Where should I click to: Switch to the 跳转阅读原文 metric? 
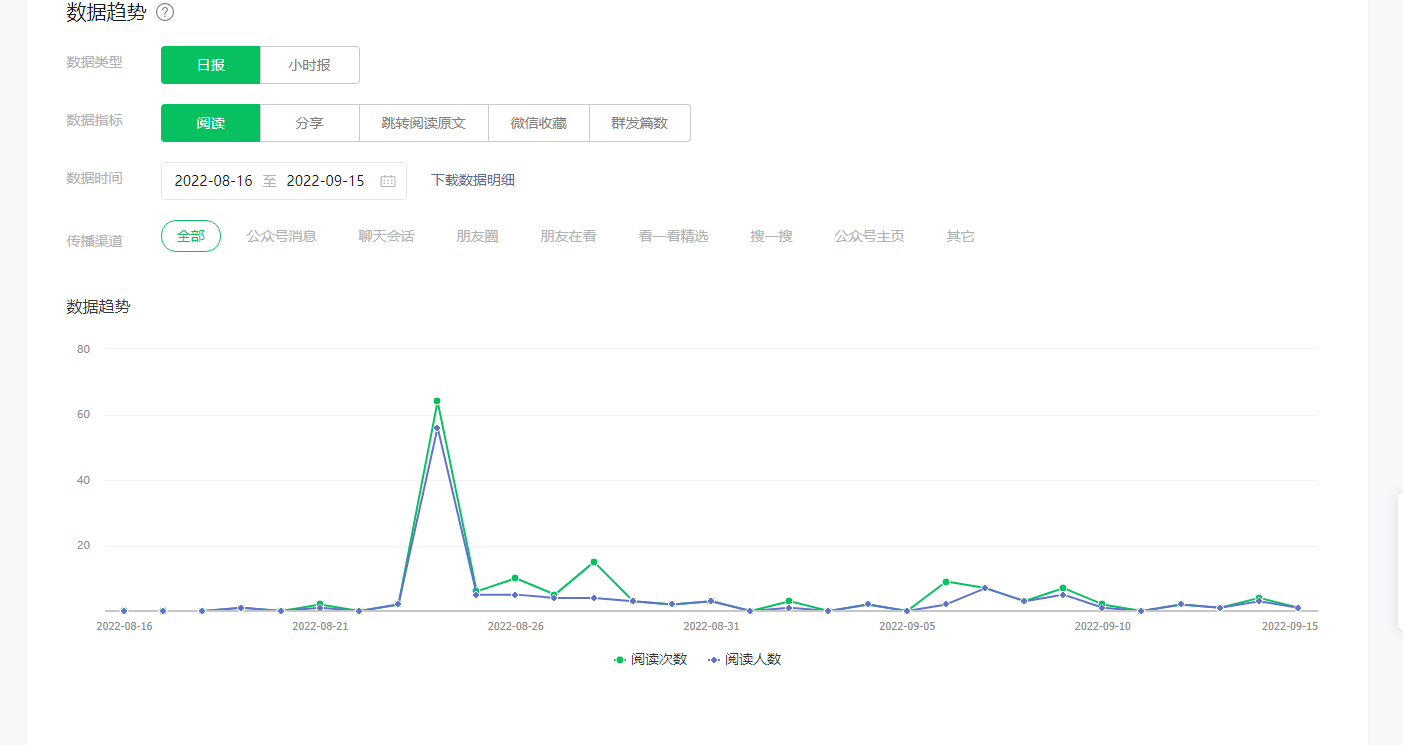(424, 123)
